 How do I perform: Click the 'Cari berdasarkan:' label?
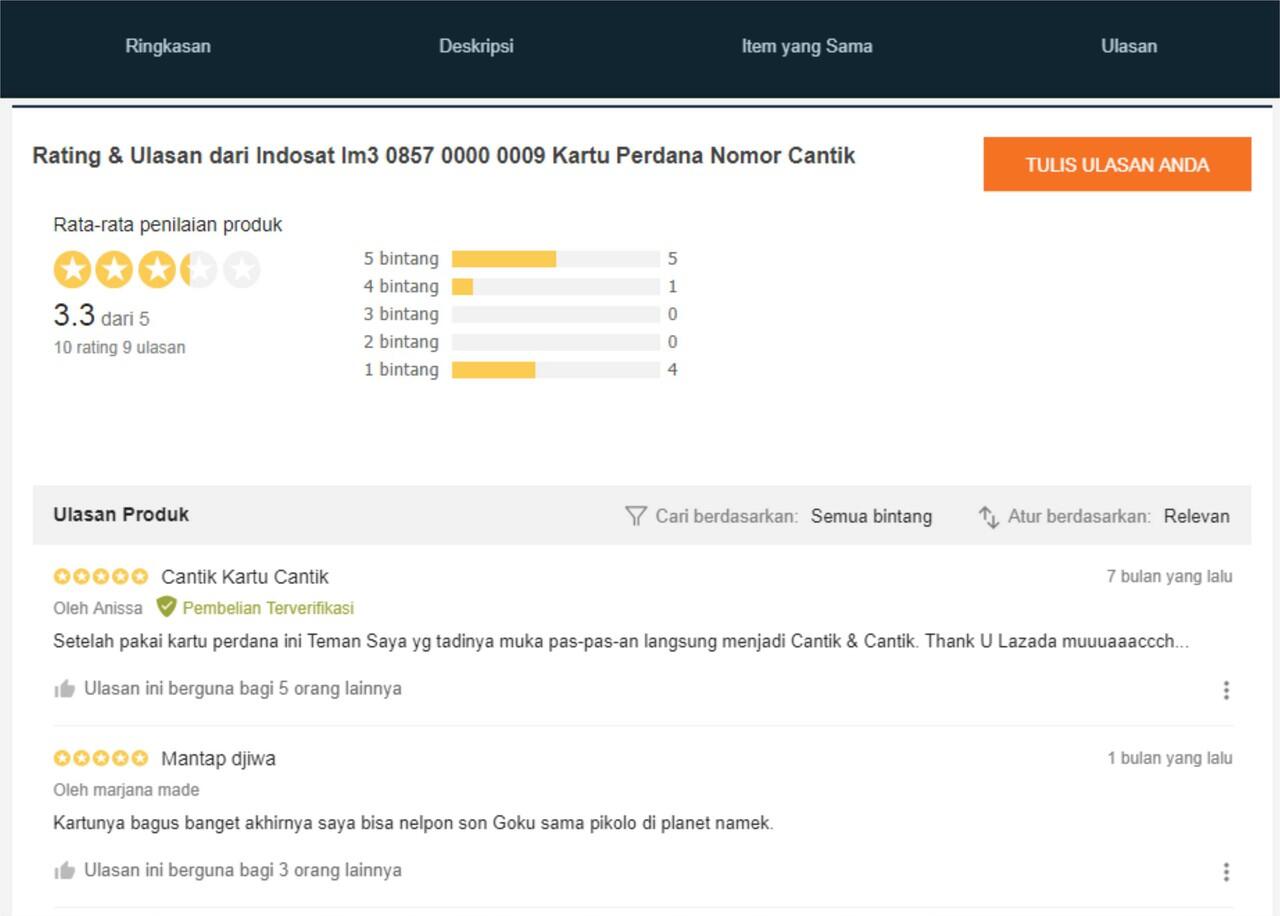[727, 516]
